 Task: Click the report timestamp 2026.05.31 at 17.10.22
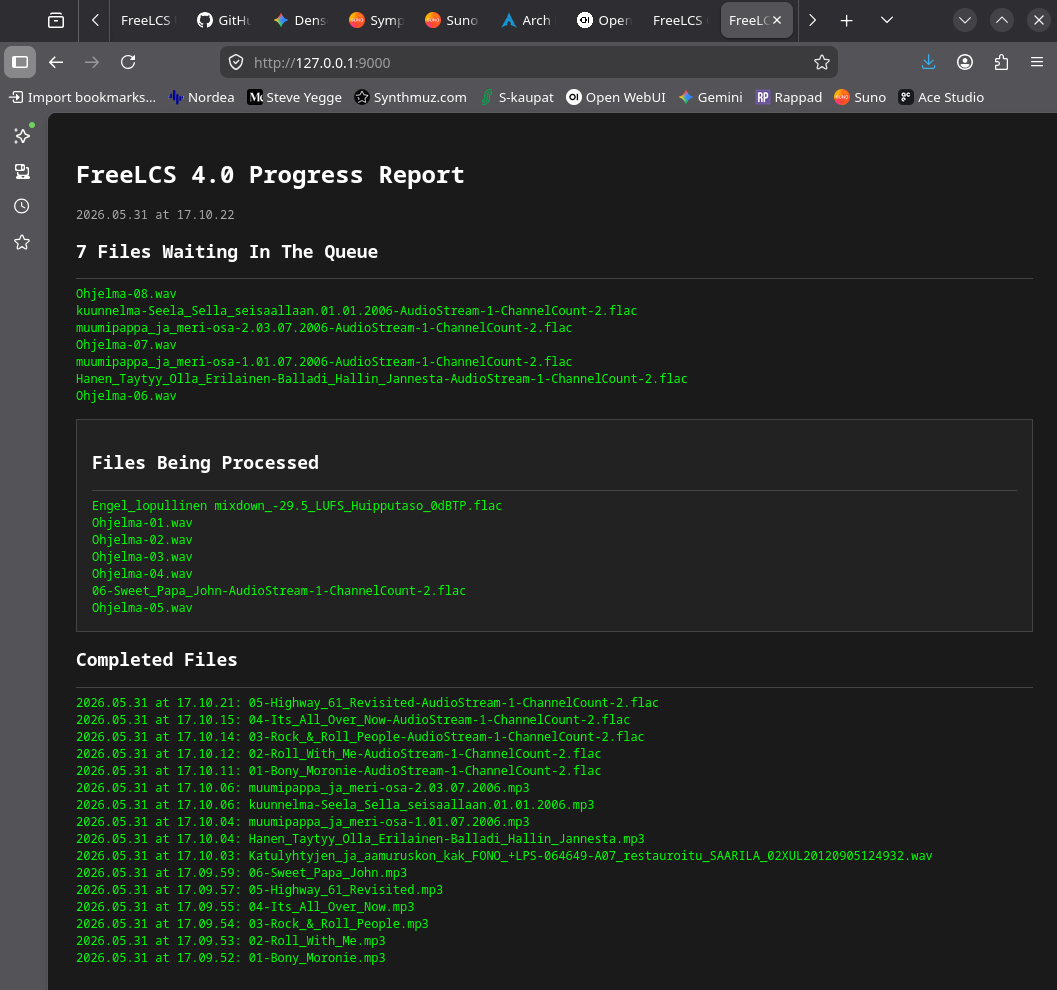(x=155, y=215)
